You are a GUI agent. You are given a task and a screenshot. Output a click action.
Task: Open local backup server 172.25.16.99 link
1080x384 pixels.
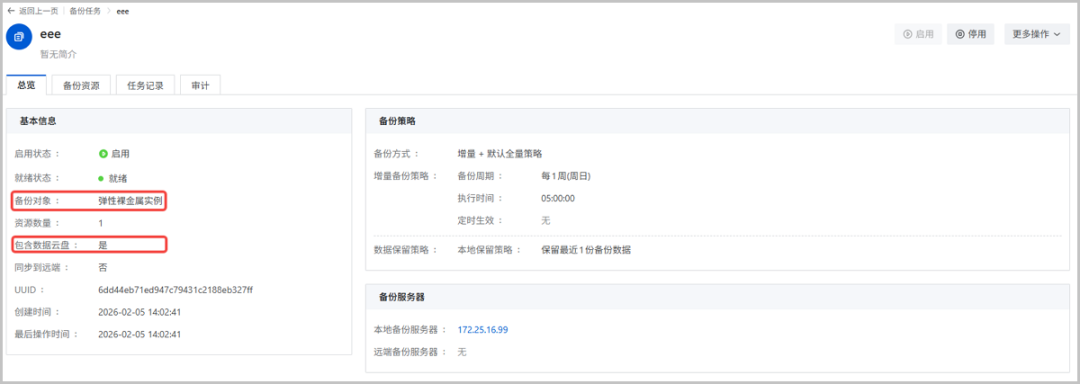click(x=483, y=330)
